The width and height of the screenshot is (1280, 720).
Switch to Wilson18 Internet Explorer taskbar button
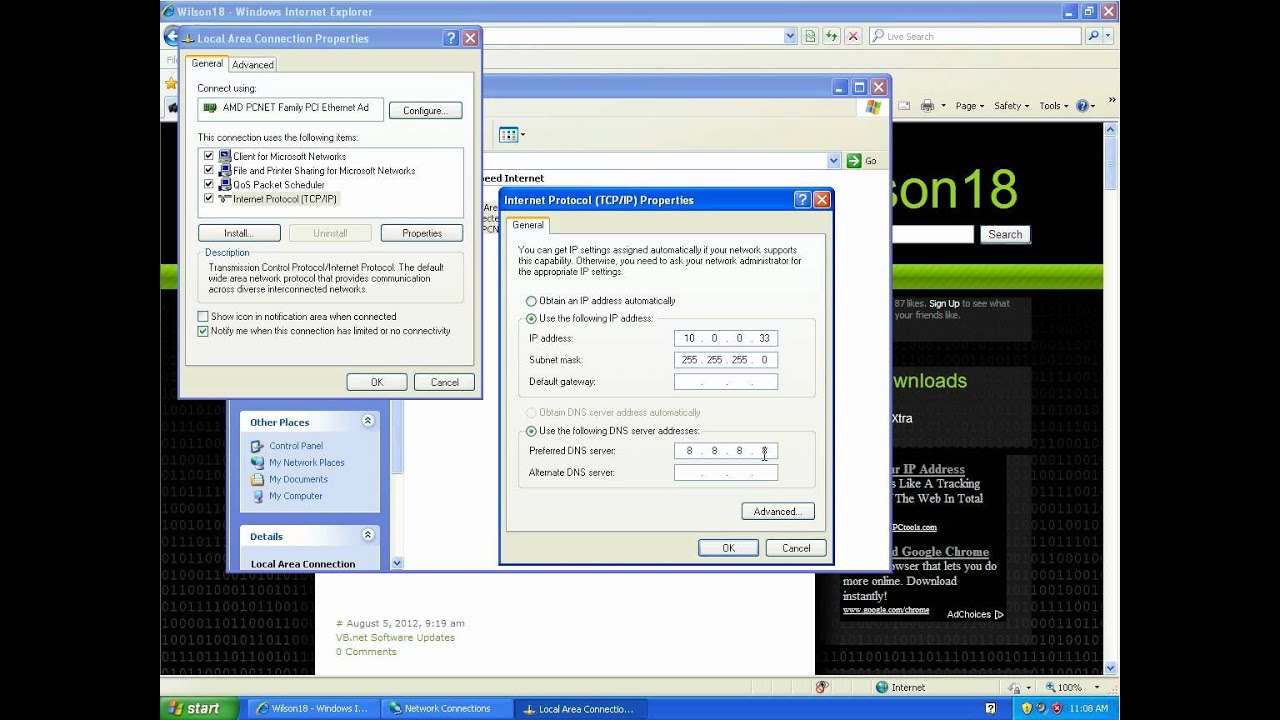313,708
